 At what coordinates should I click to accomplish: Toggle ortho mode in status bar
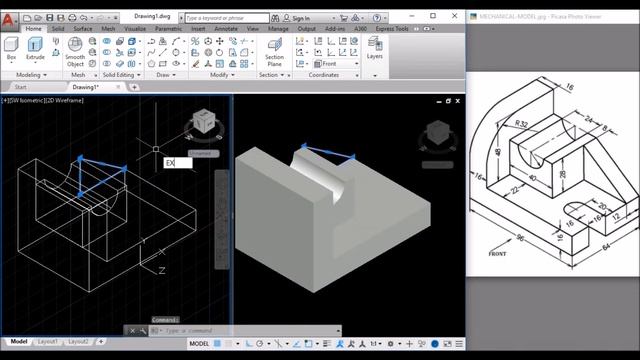249,344
